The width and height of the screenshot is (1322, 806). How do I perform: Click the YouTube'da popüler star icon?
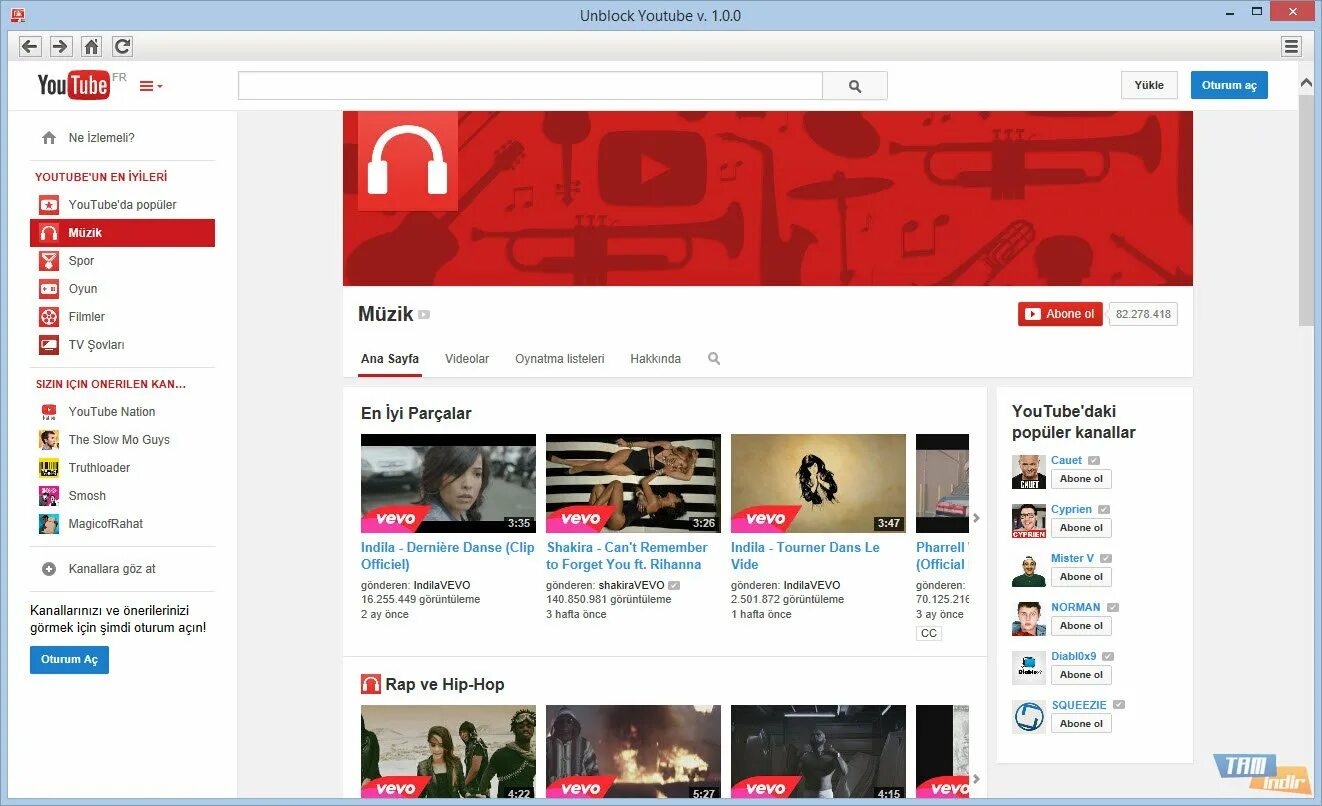click(x=49, y=205)
